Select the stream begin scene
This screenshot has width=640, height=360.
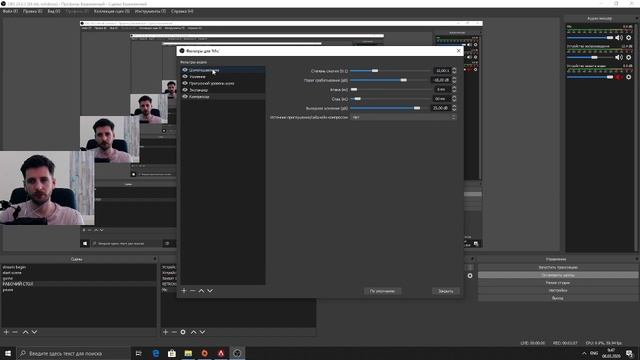click(78, 267)
